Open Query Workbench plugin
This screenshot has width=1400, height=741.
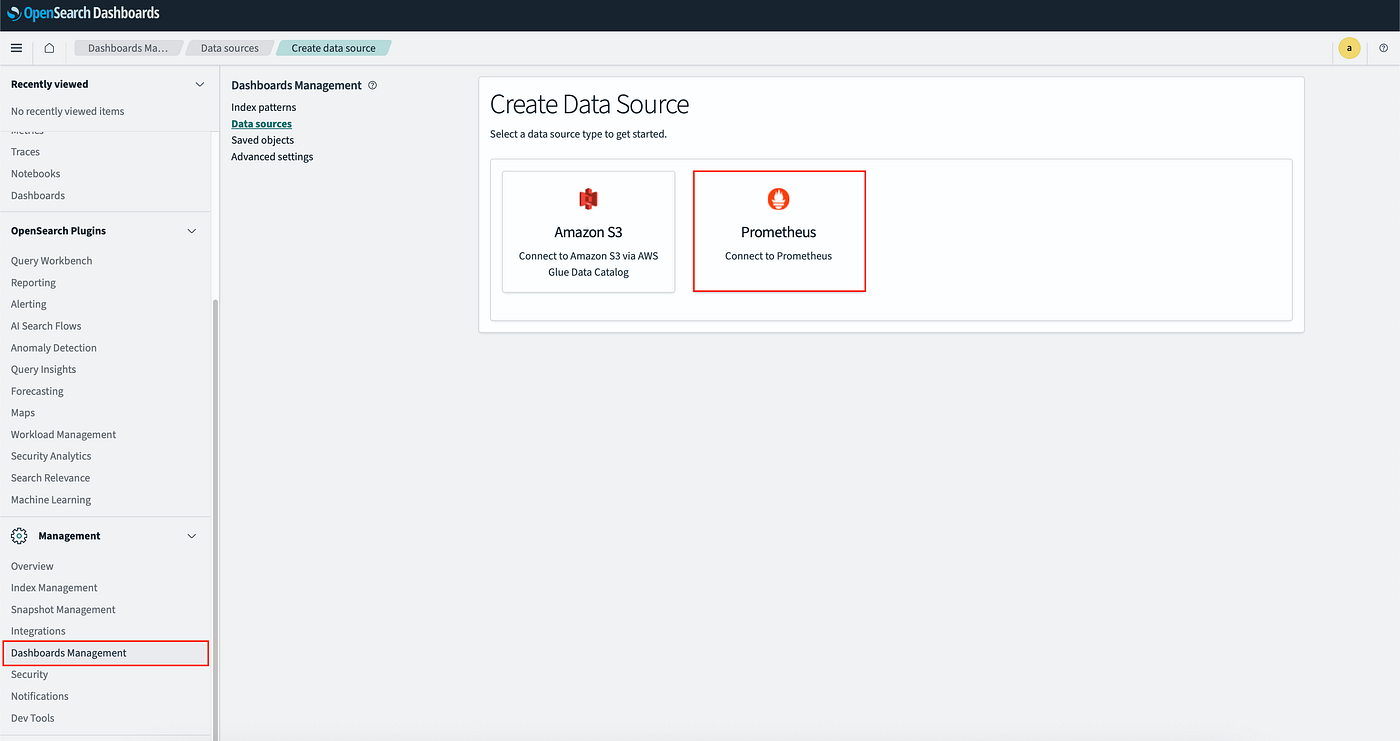(52, 261)
